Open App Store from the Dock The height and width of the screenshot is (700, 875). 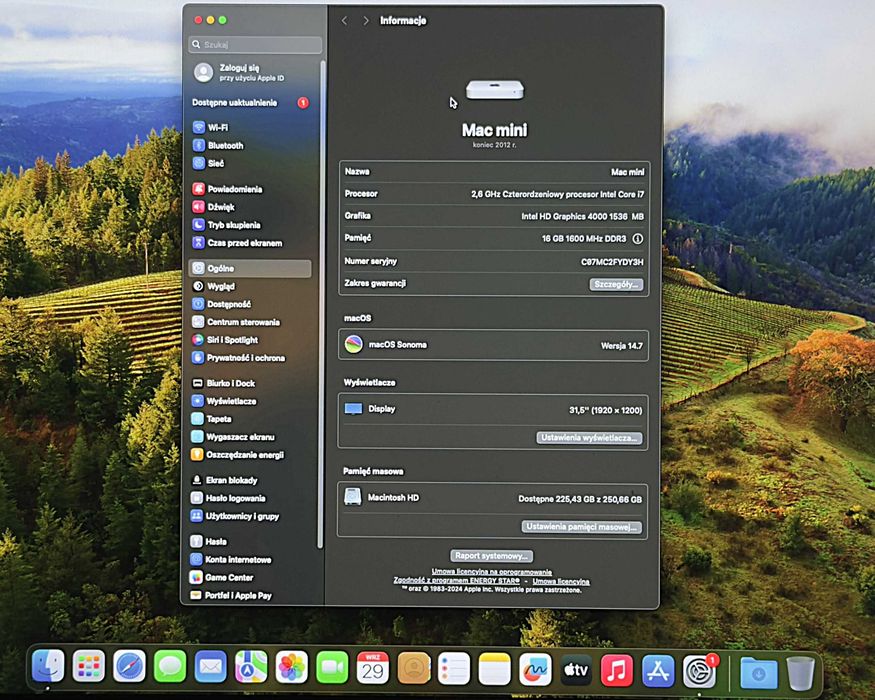click(657, 670)
